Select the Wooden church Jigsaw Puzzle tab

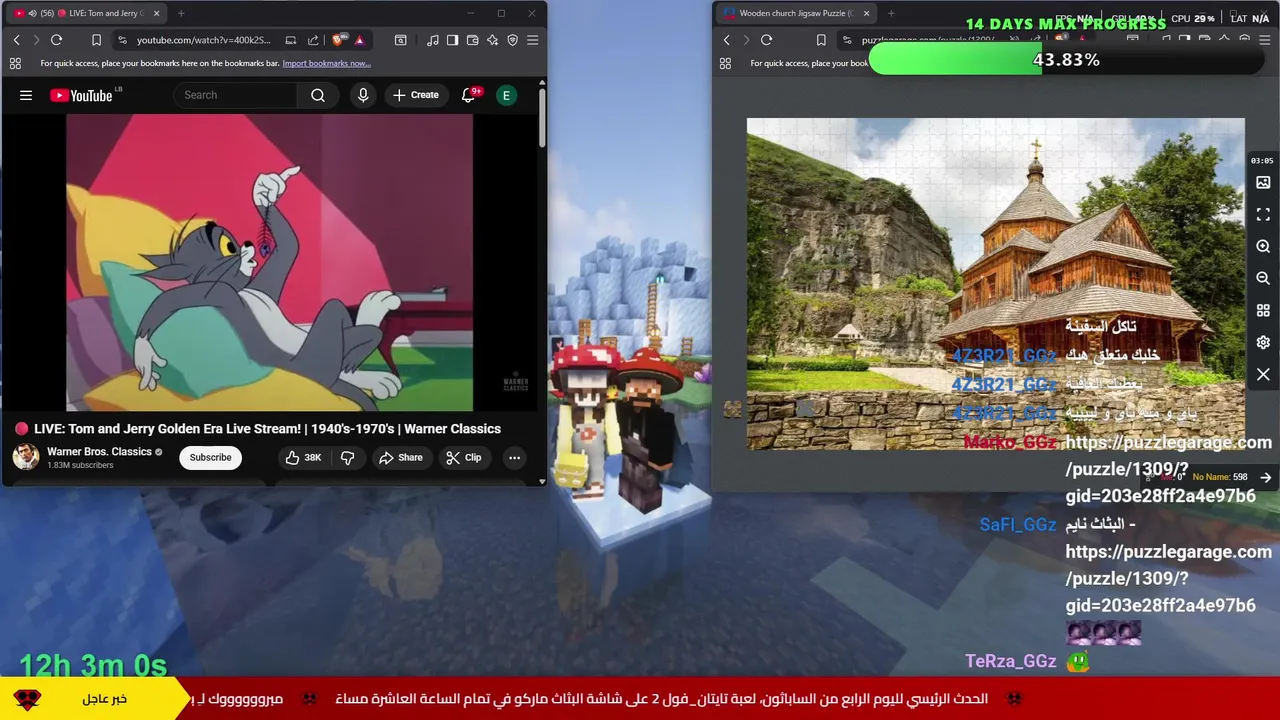(794, 13)
